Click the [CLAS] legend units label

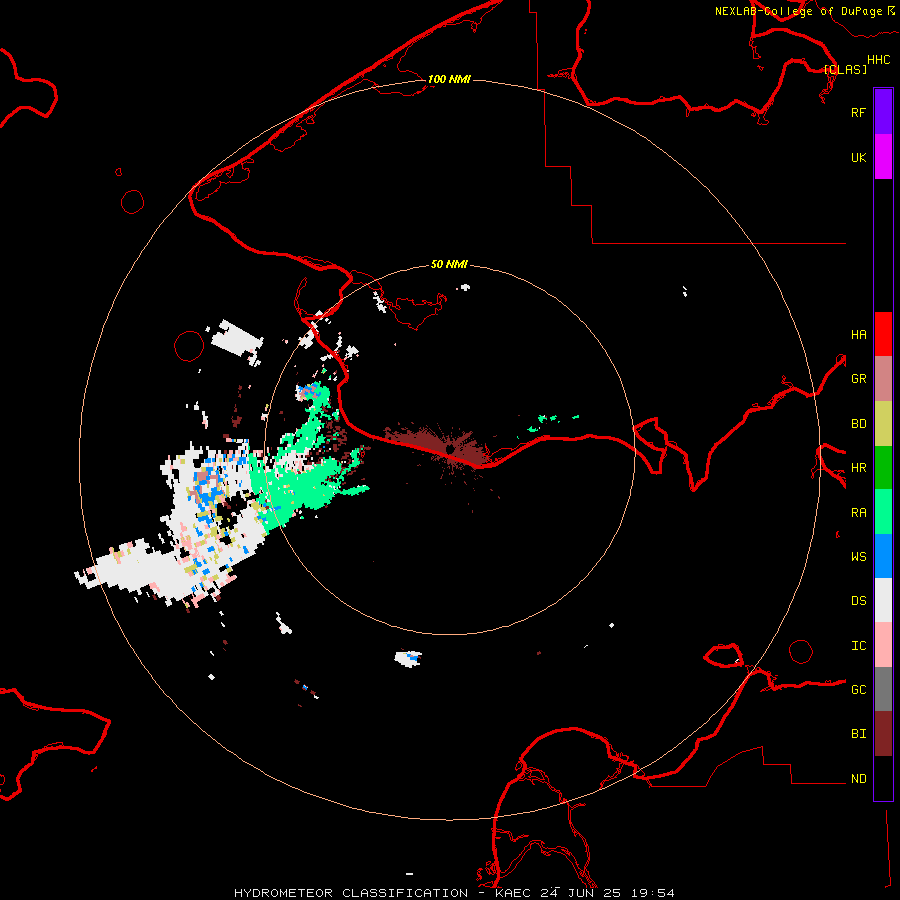[845, 69]
